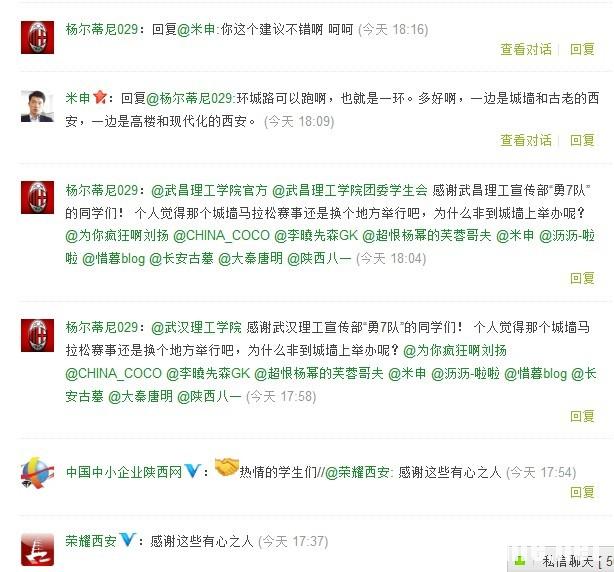Click the AC Milan avatar on the top post
Viewport: 614px width, 572px height.
point(37,37)
